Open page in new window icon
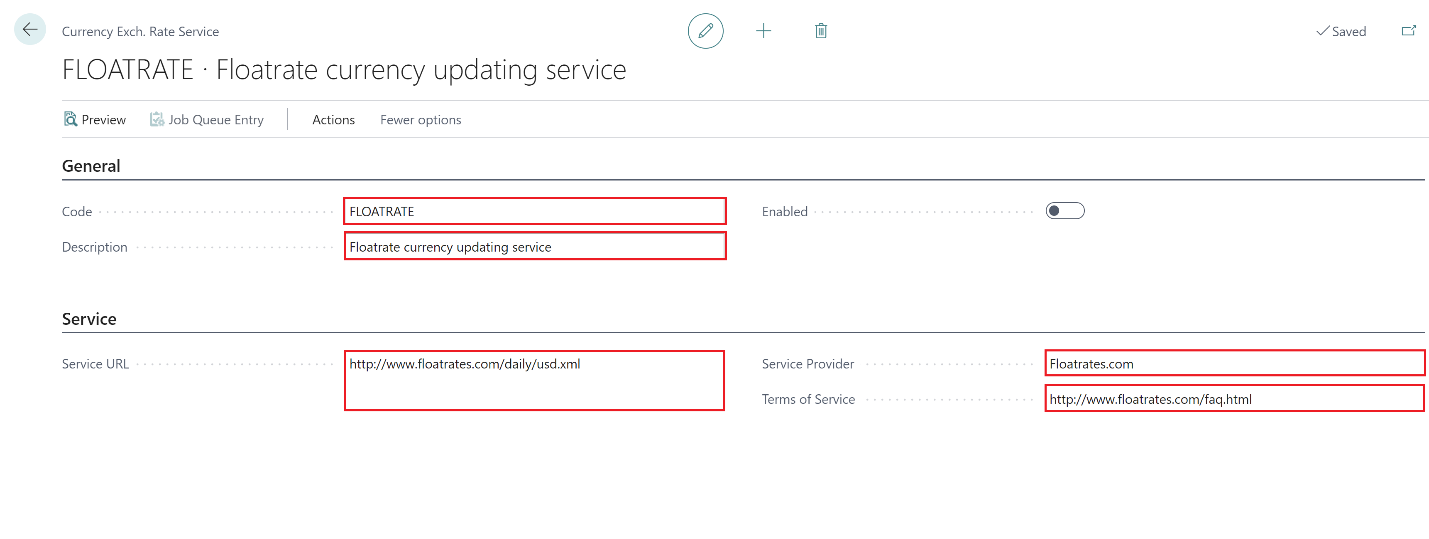1429x539 pixels. 1408,31
